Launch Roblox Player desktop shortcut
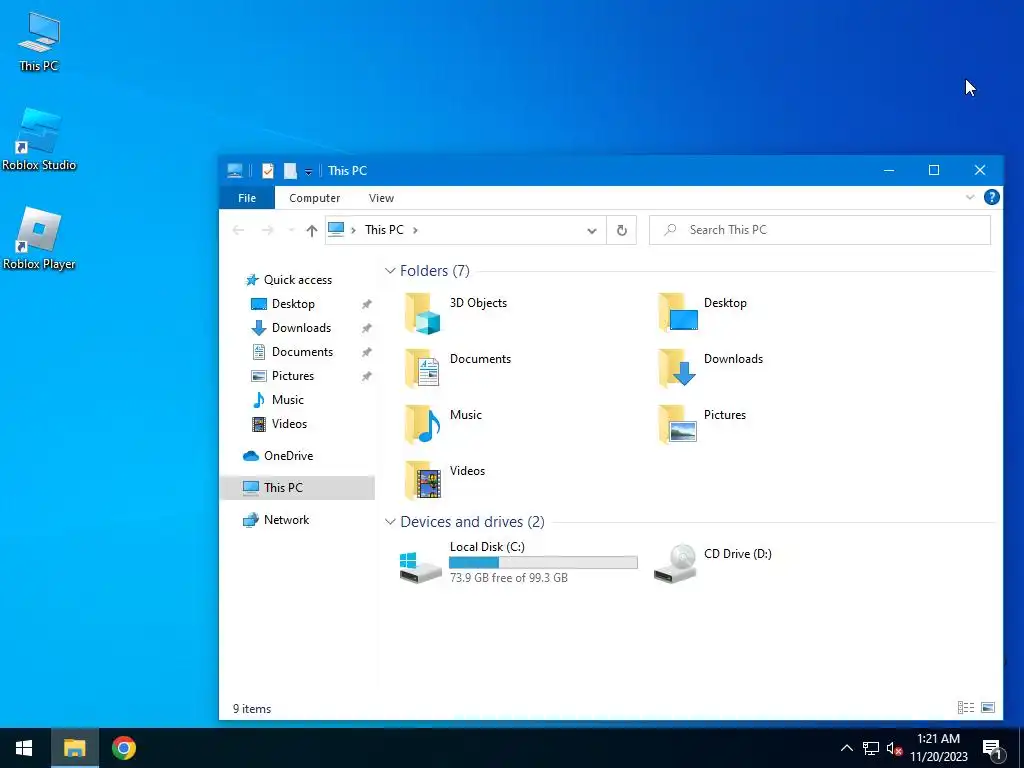 click(x=39, y=238)
